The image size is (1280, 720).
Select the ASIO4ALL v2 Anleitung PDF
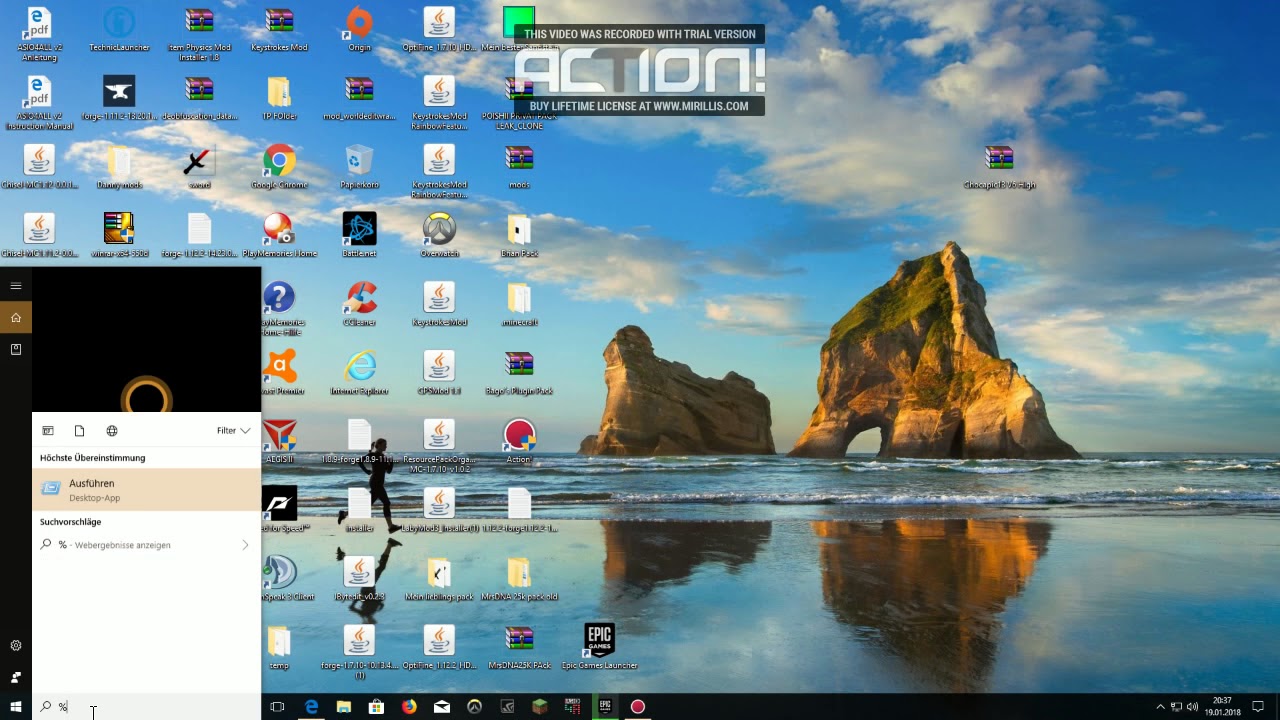[39, 34]
